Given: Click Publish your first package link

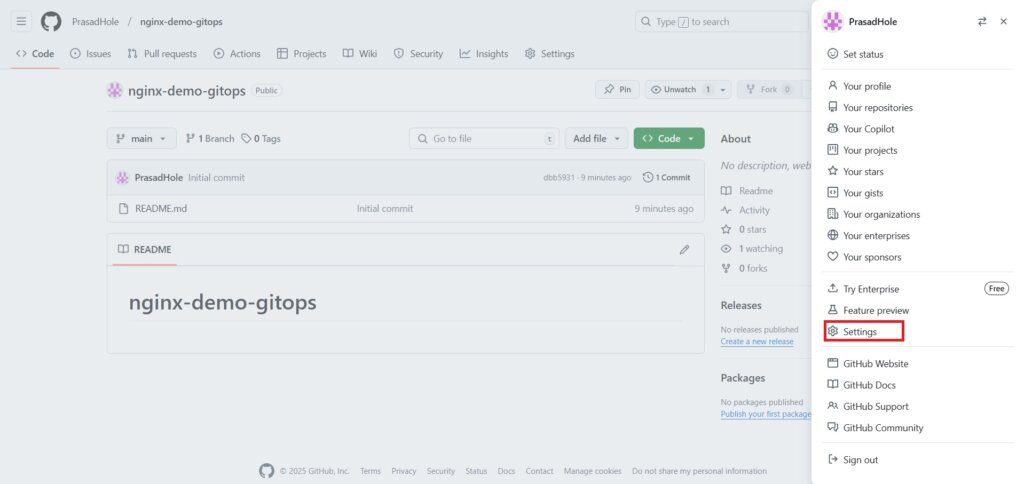Looking at the screenshot, I should coord(766,414).
